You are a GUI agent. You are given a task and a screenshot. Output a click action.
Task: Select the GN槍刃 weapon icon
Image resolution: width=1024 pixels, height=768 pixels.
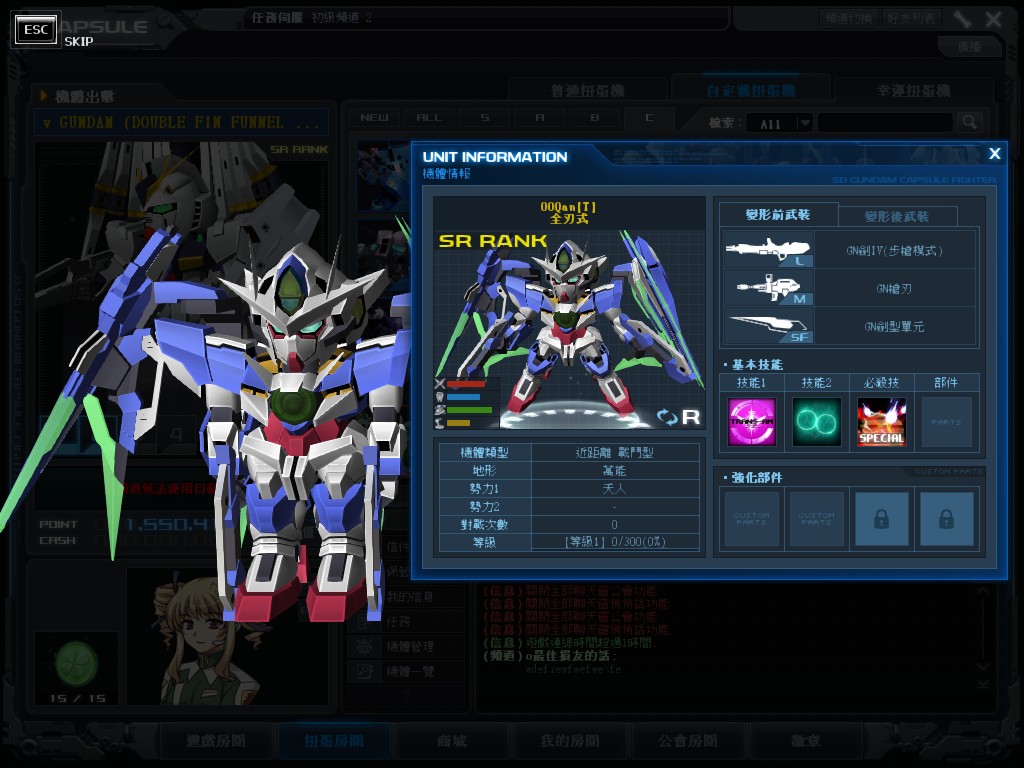click(x=768, y=288)
